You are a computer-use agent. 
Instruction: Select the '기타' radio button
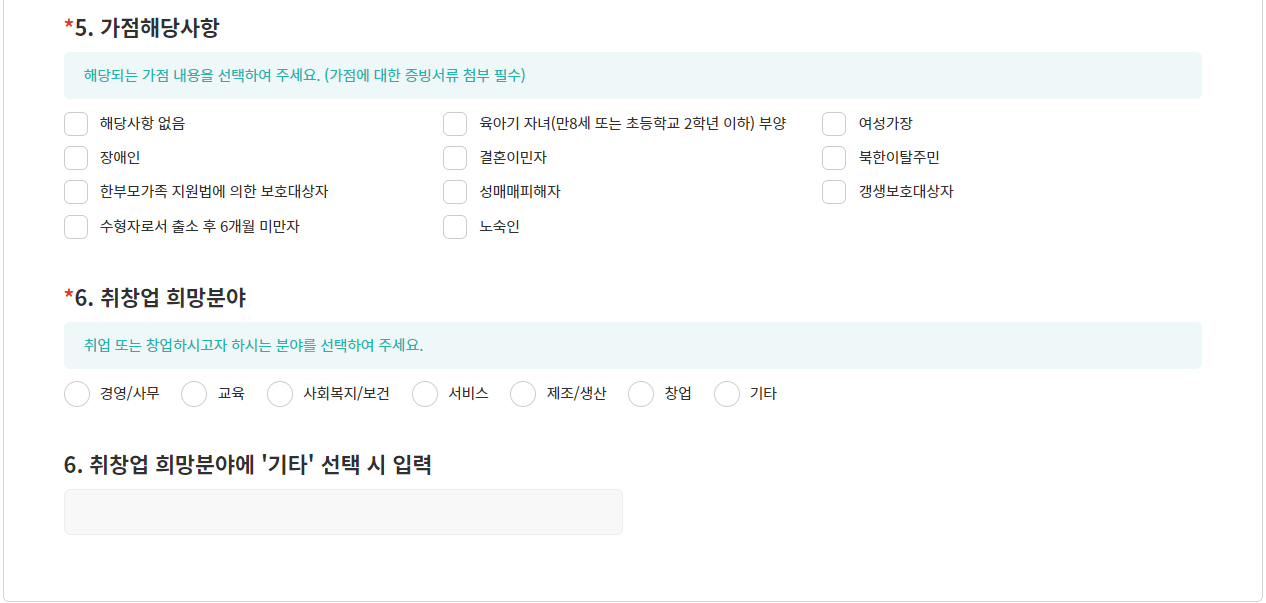pos(727,394)
